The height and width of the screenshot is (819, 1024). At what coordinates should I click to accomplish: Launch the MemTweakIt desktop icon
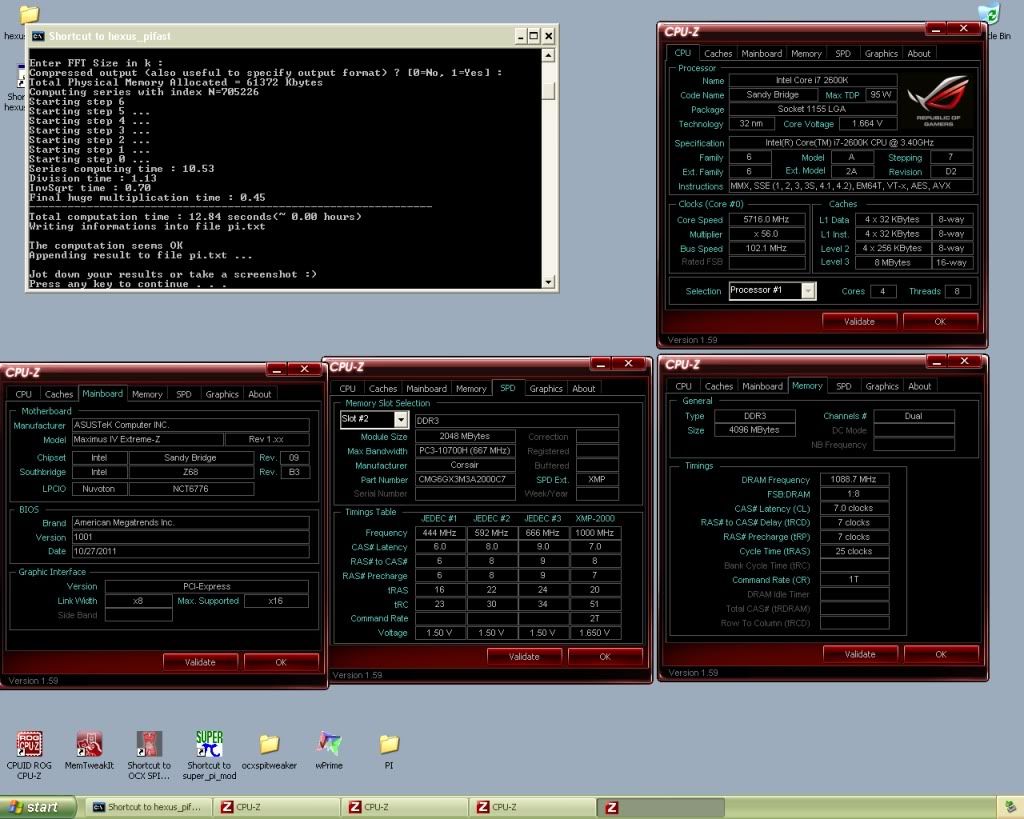89,745
